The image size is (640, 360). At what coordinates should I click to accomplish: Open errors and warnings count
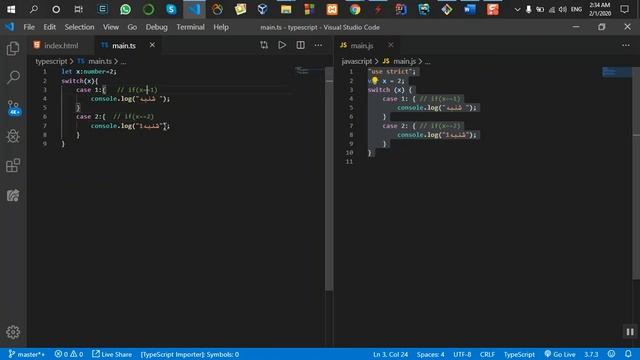coord(69,354)
